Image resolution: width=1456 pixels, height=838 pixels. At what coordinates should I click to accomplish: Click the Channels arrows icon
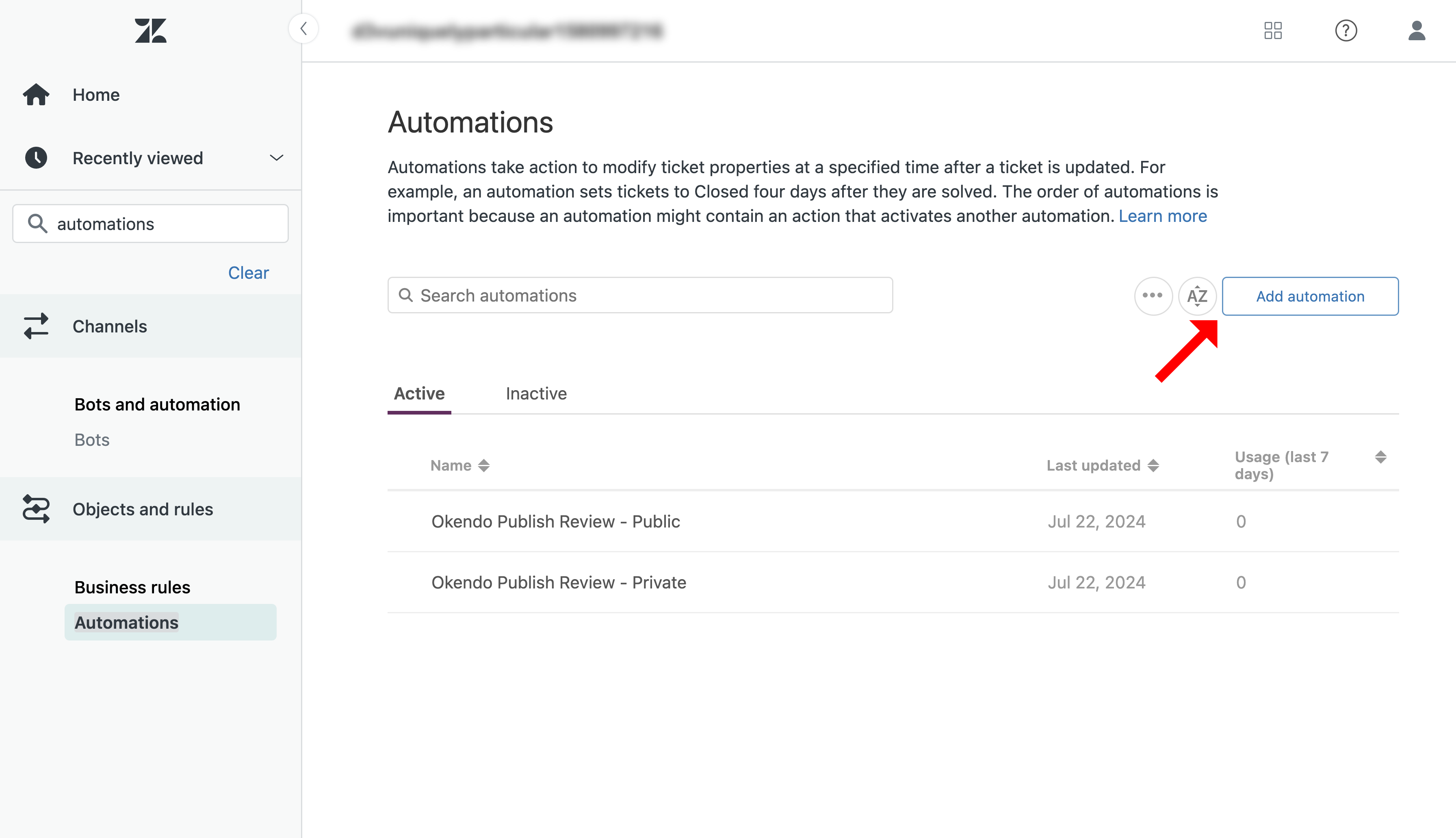[36, 326]
